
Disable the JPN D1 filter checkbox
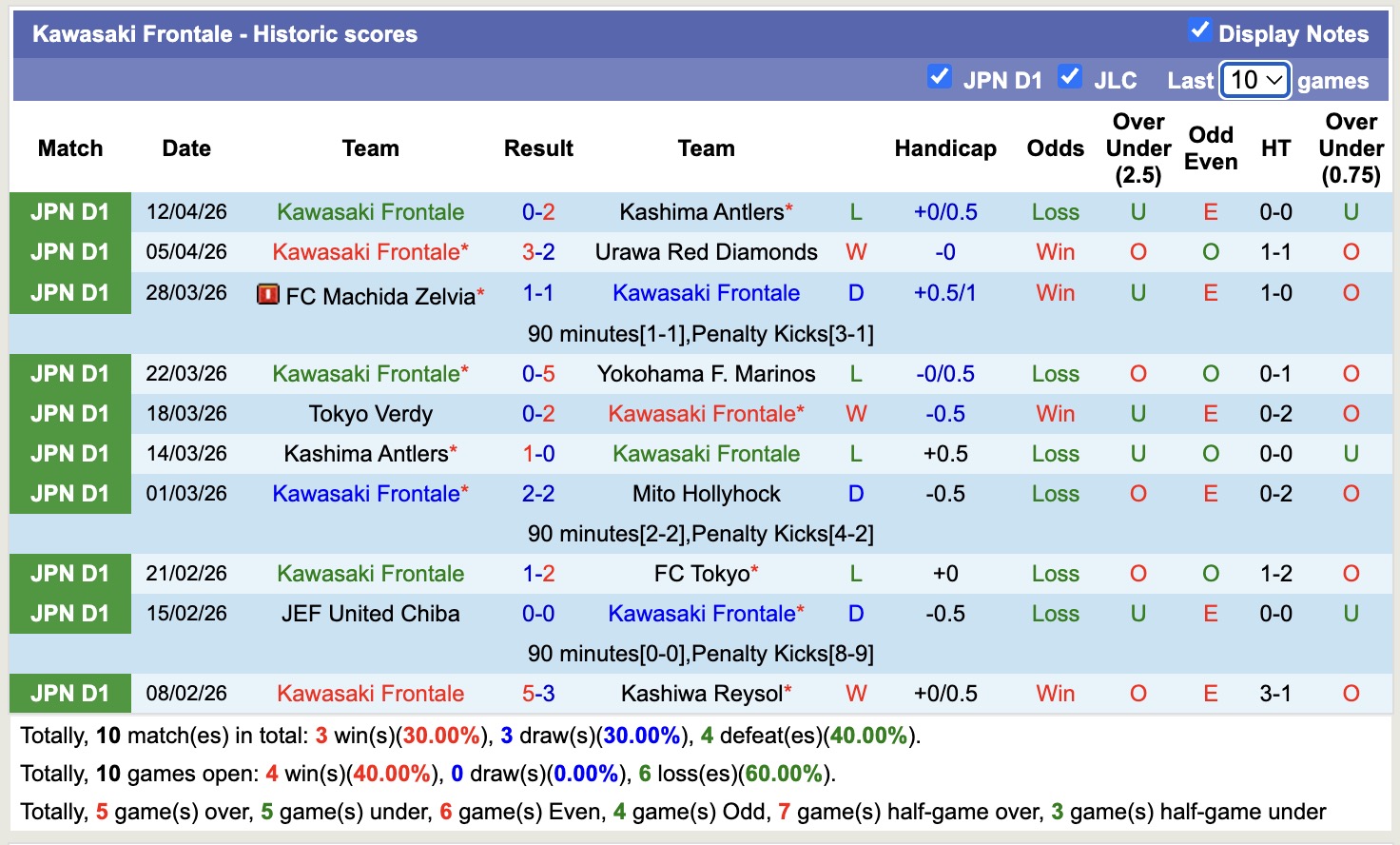tap(939, 79)
